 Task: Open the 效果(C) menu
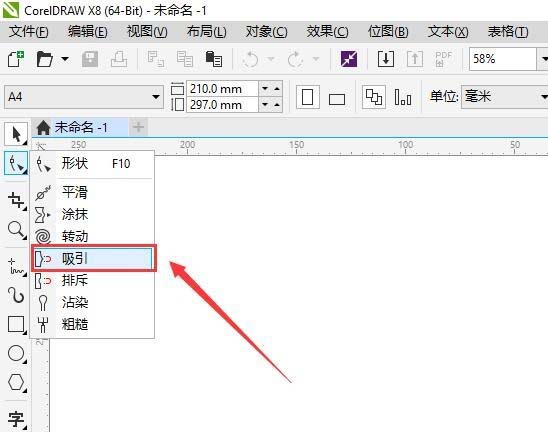coord(327,32)
